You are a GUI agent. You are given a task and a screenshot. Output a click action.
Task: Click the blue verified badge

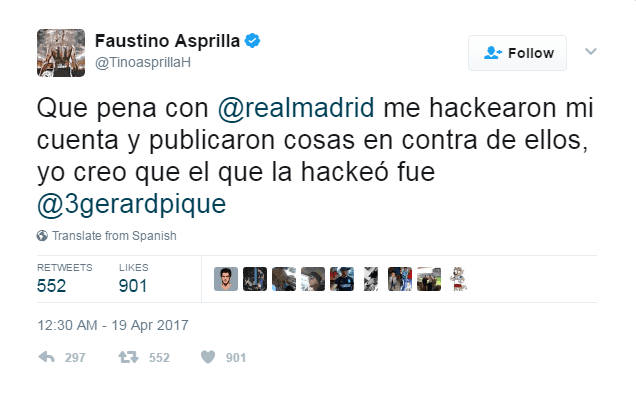pos(252,41)
